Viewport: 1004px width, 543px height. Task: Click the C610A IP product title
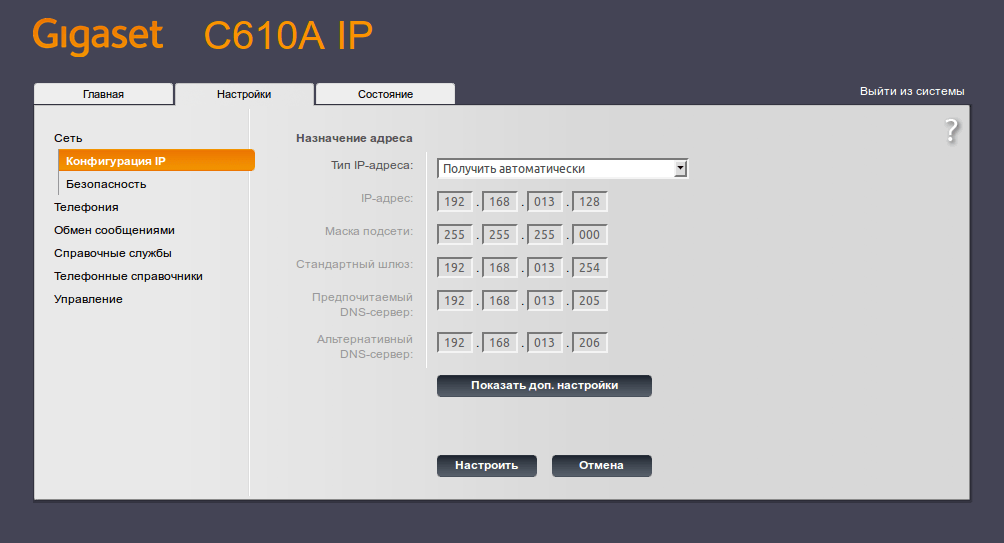tap(288, 36)
